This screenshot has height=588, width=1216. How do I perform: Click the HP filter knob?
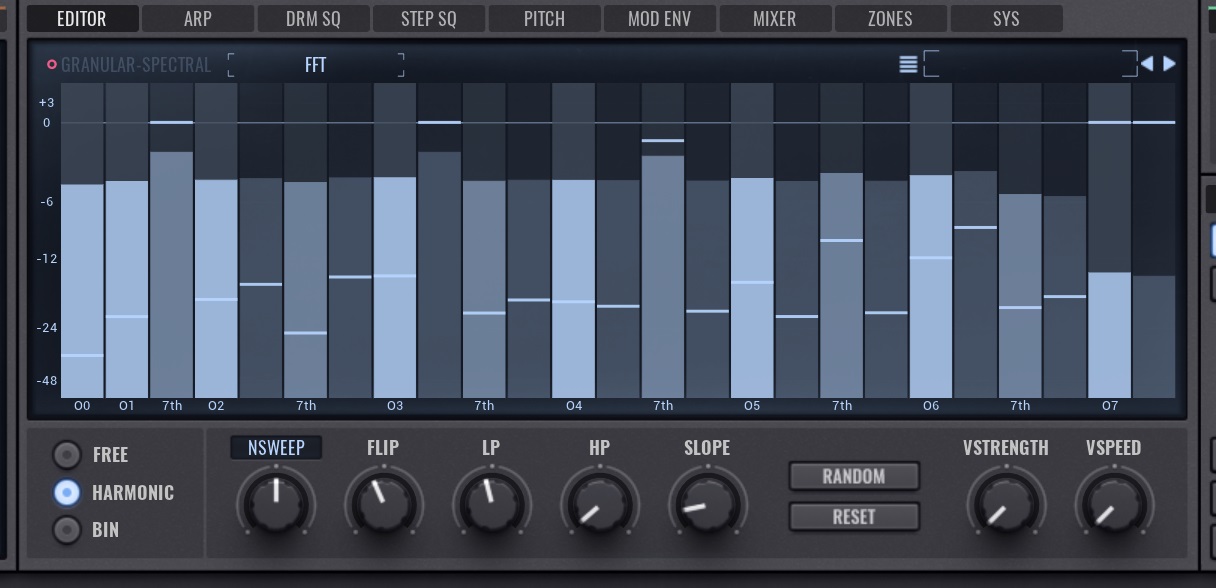600,502
